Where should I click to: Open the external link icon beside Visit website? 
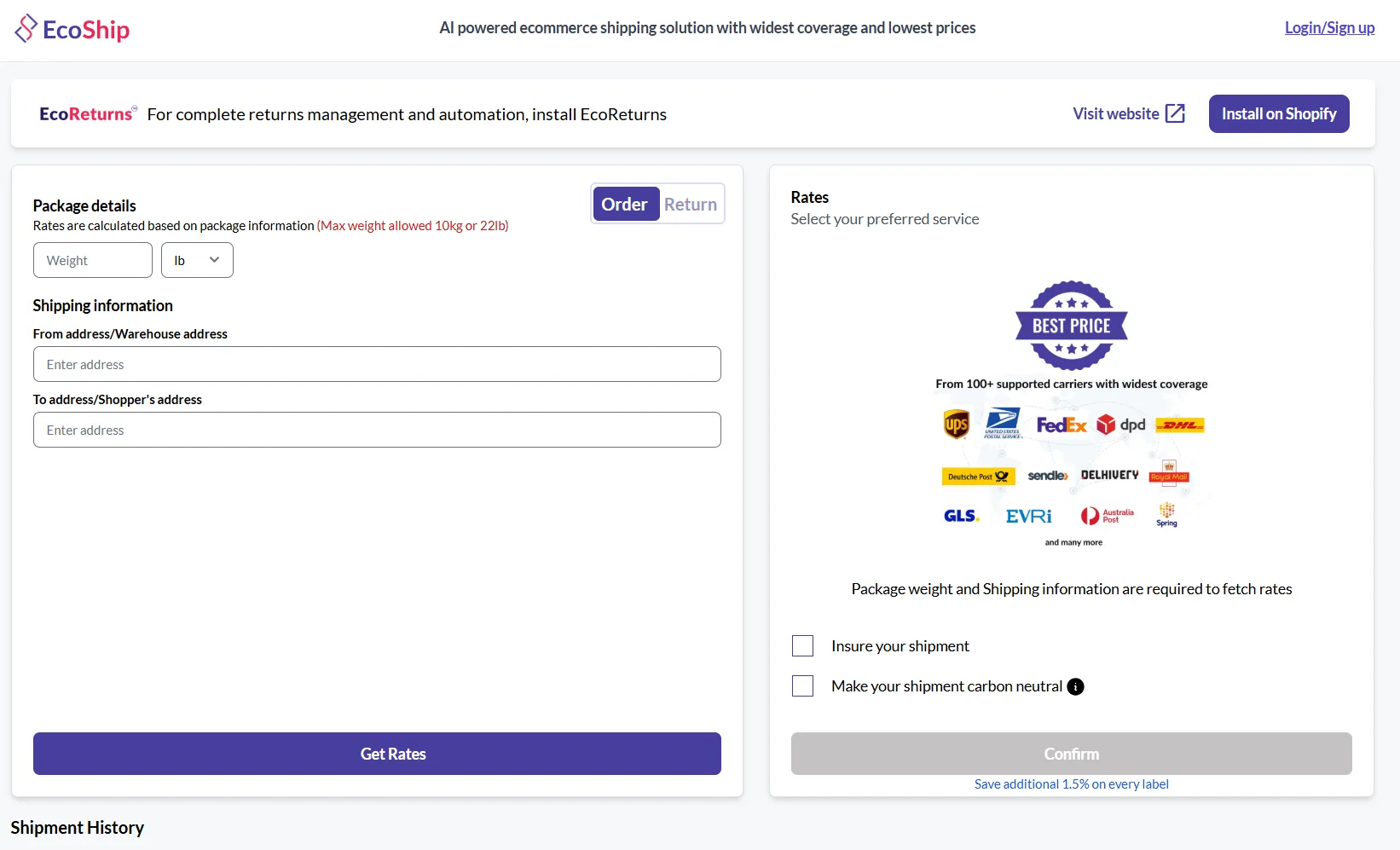tap(1175, 113)
